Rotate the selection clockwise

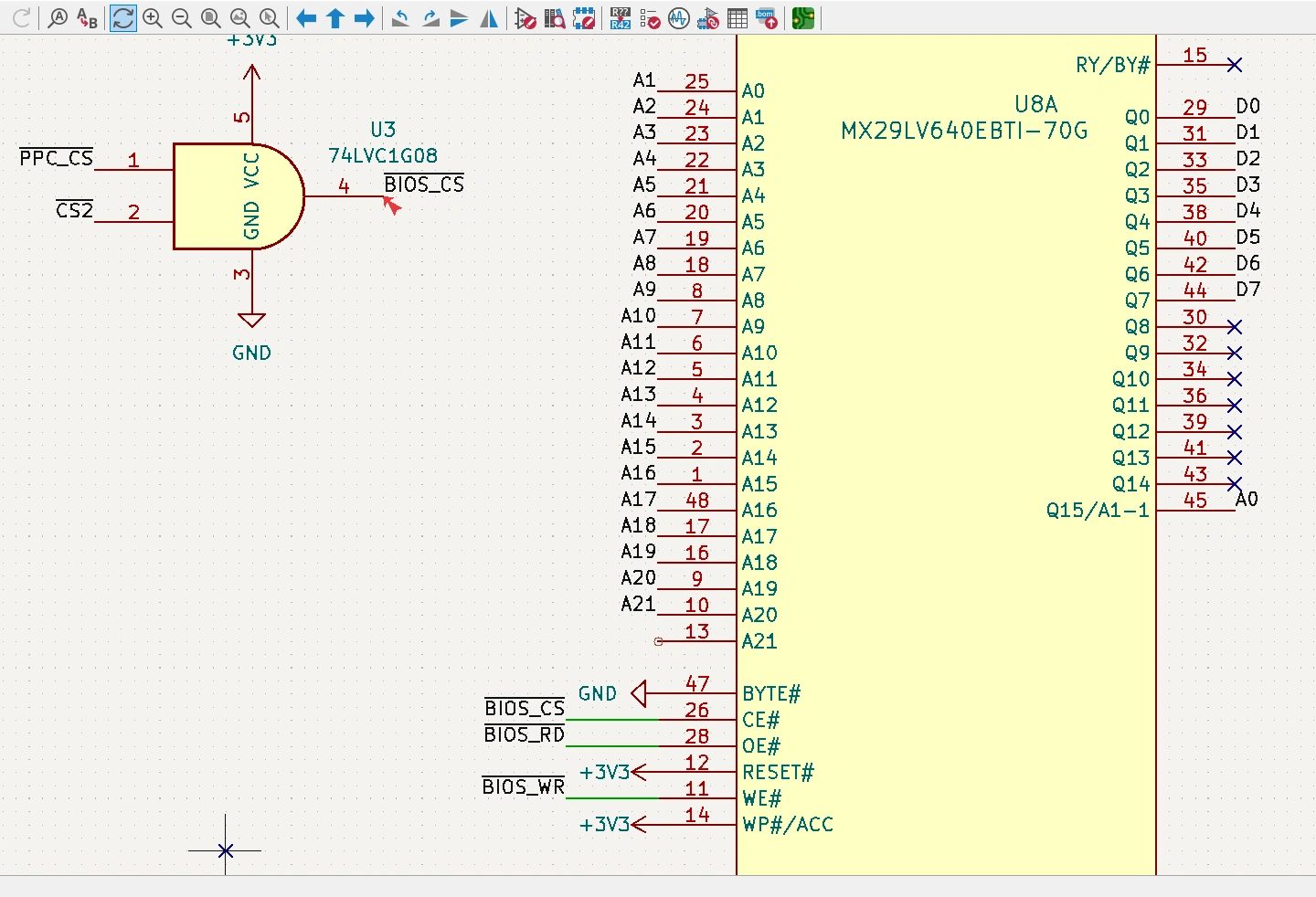[430, 18]
